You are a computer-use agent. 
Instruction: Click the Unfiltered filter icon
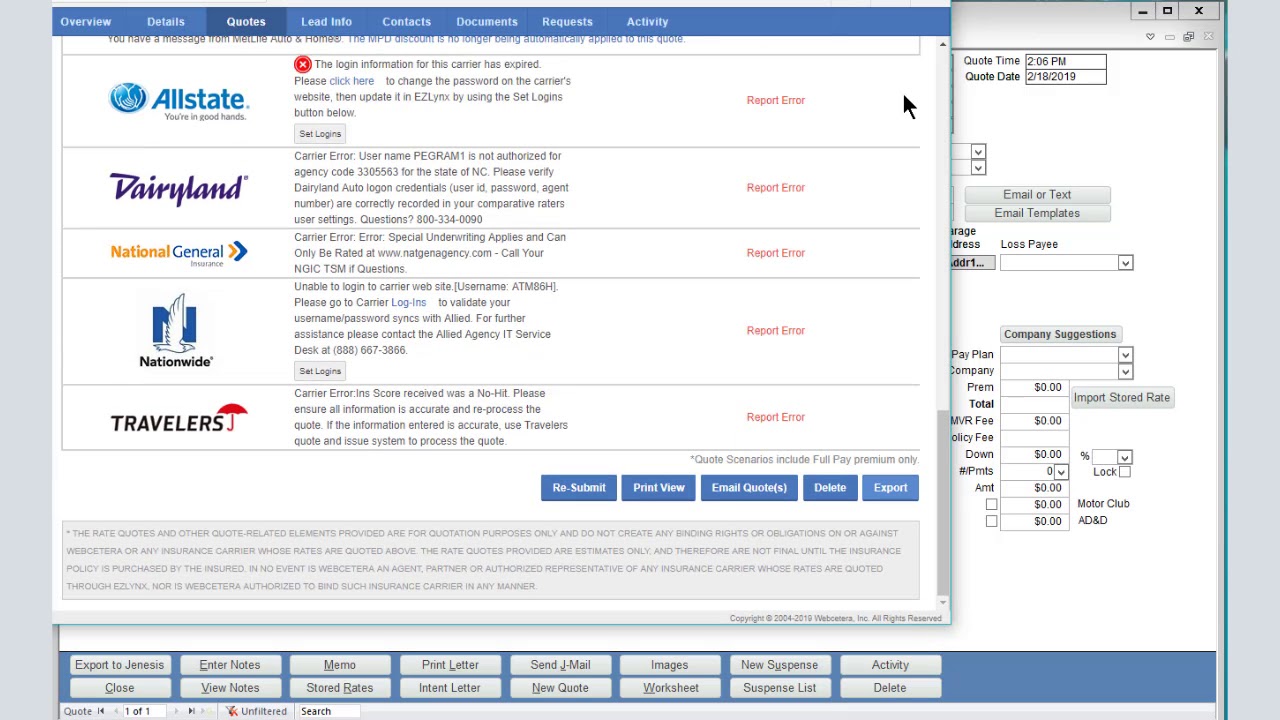[x=231, y=711]
